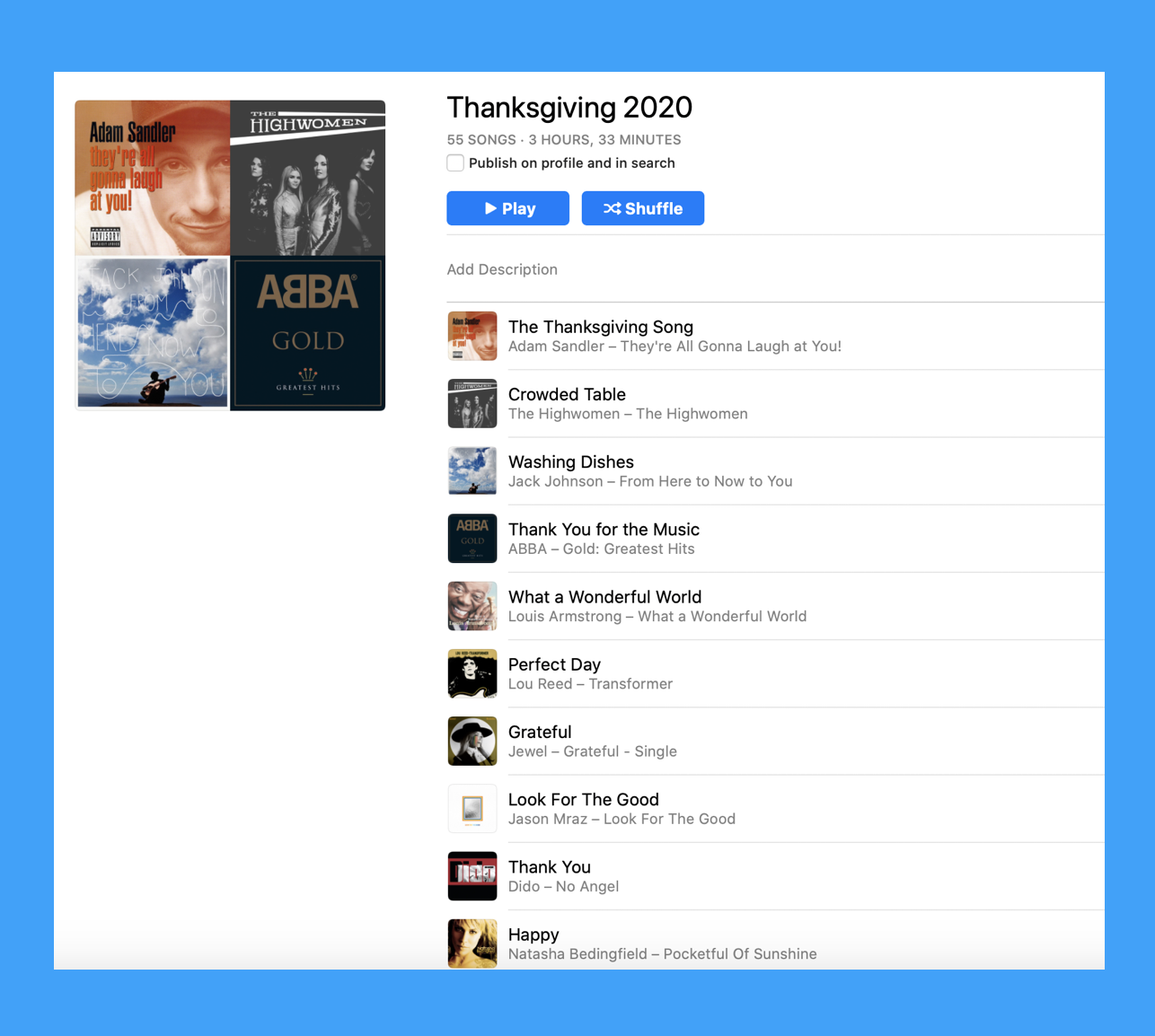Click the Thanksgiving 2020 playlist title
1155x1036 pixels.
click(569, 108)
